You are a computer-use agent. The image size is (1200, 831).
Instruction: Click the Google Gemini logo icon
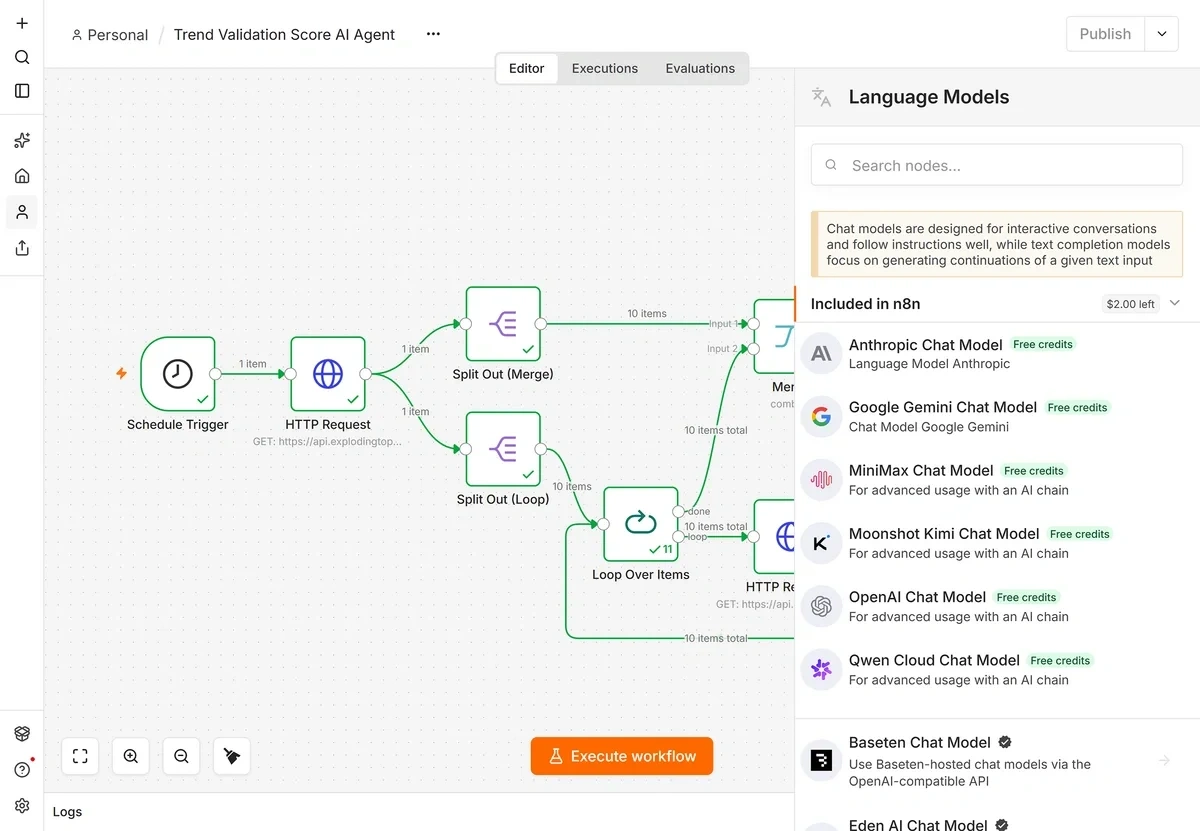click(x=821, y=417)
